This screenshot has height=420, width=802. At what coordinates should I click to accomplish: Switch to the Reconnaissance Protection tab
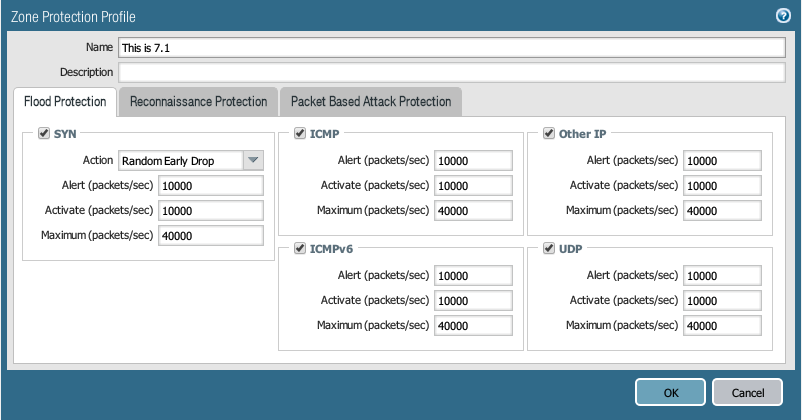coord(198,101)
